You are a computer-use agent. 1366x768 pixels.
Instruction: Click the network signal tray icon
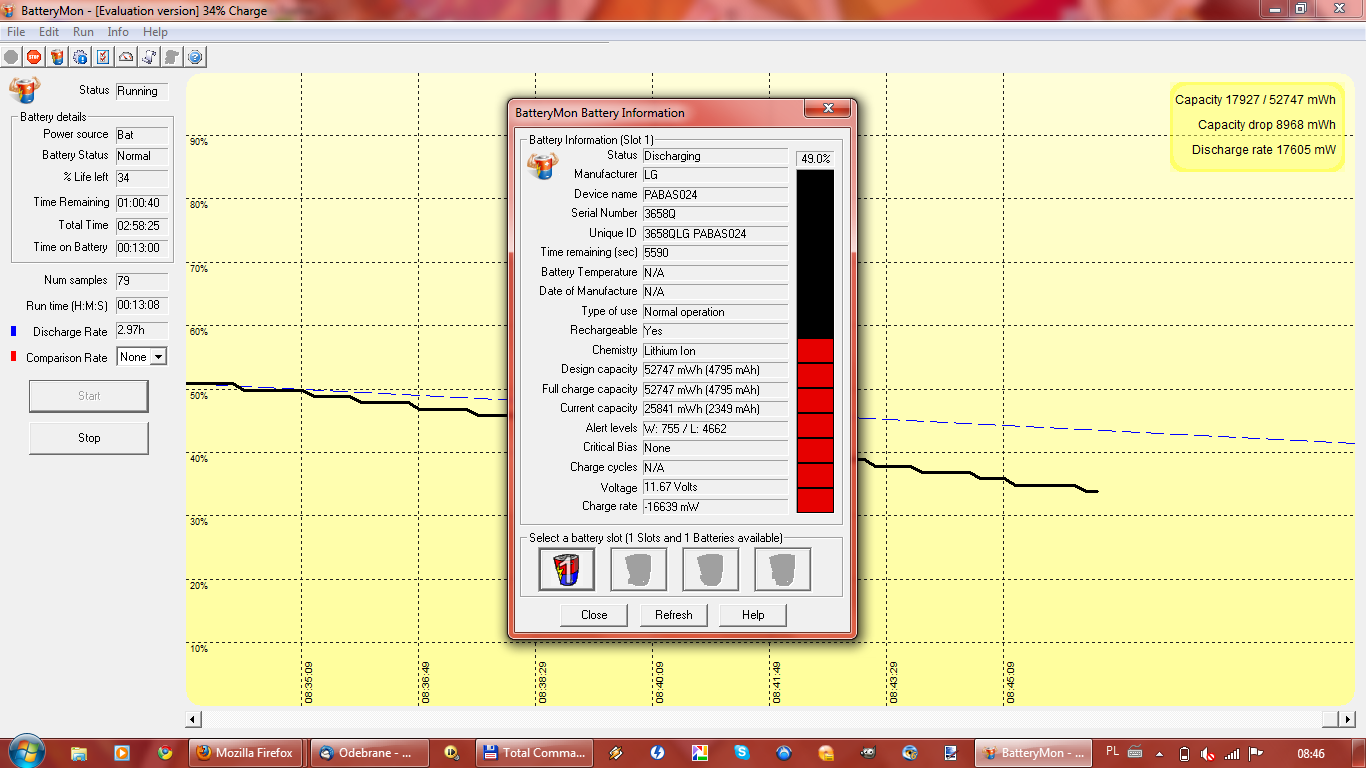pyautogui.click(x=1232, y=753)
